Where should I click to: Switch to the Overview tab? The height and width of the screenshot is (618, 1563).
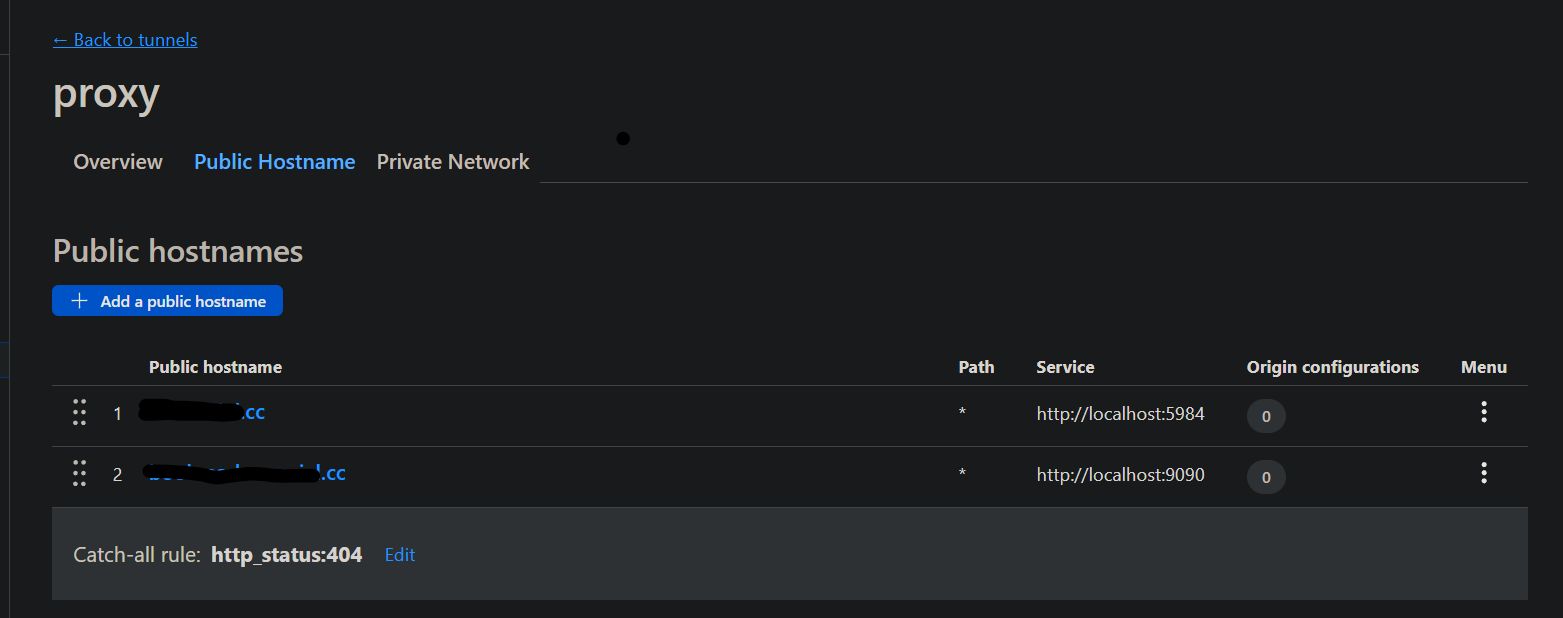[x=118, y=162]
